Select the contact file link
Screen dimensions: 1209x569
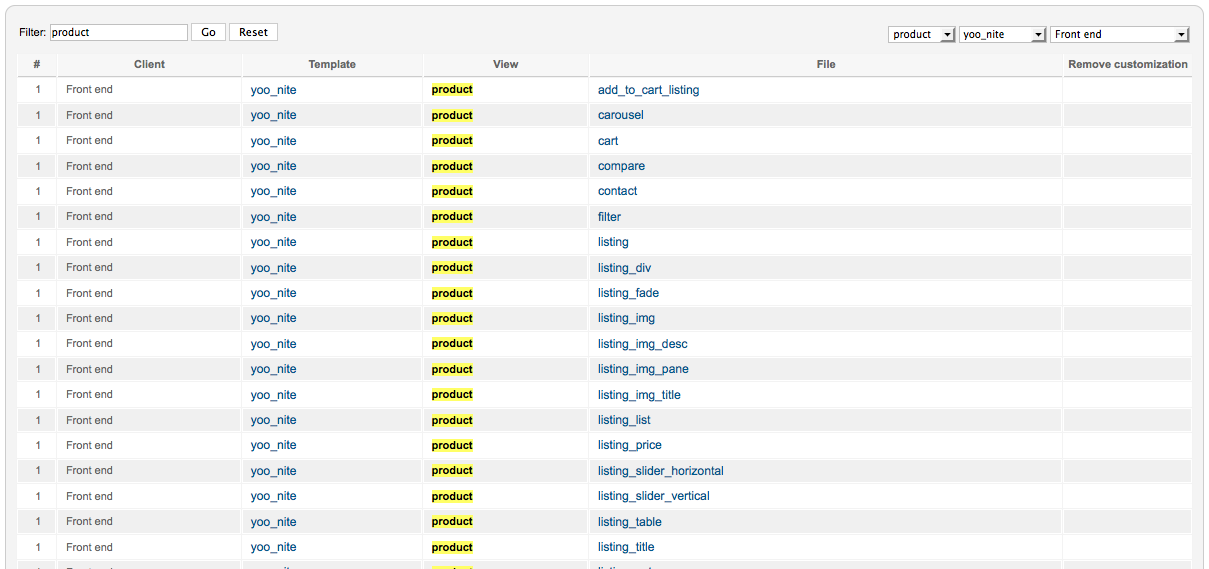(x=617, y=191)
